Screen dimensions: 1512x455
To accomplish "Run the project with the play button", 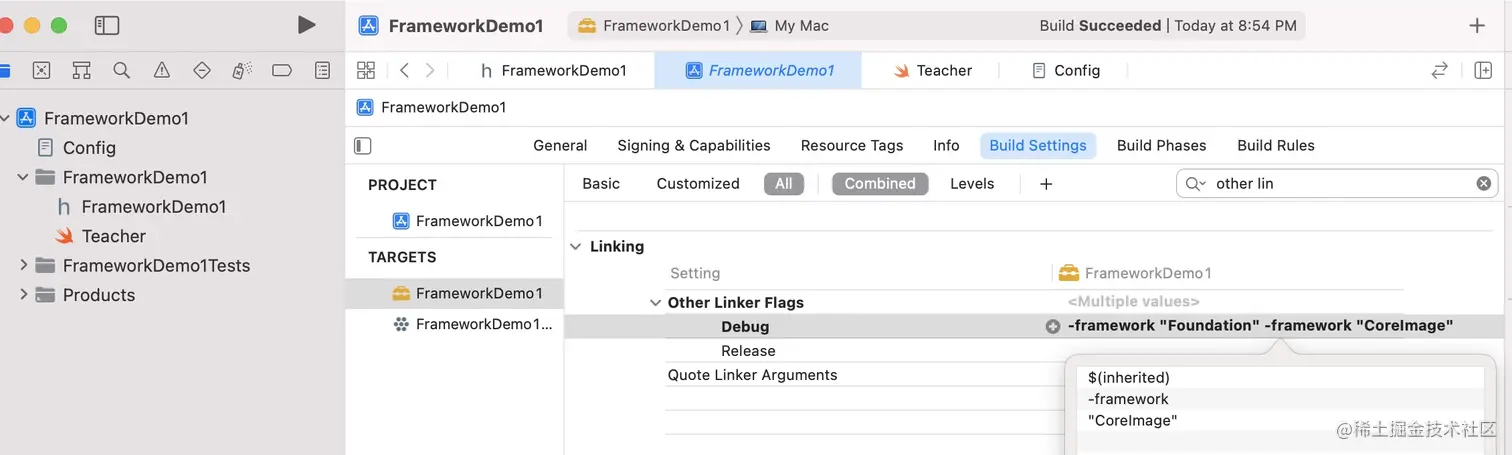I will [x=307, y=25].
